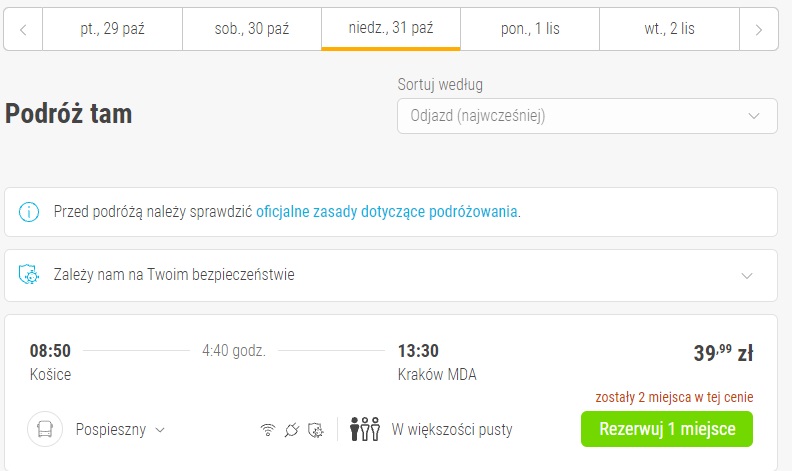Choose the wt., 2 lis date tab
Image resolution: width=792 pixels, height=471 pixels.
(669, 29)
